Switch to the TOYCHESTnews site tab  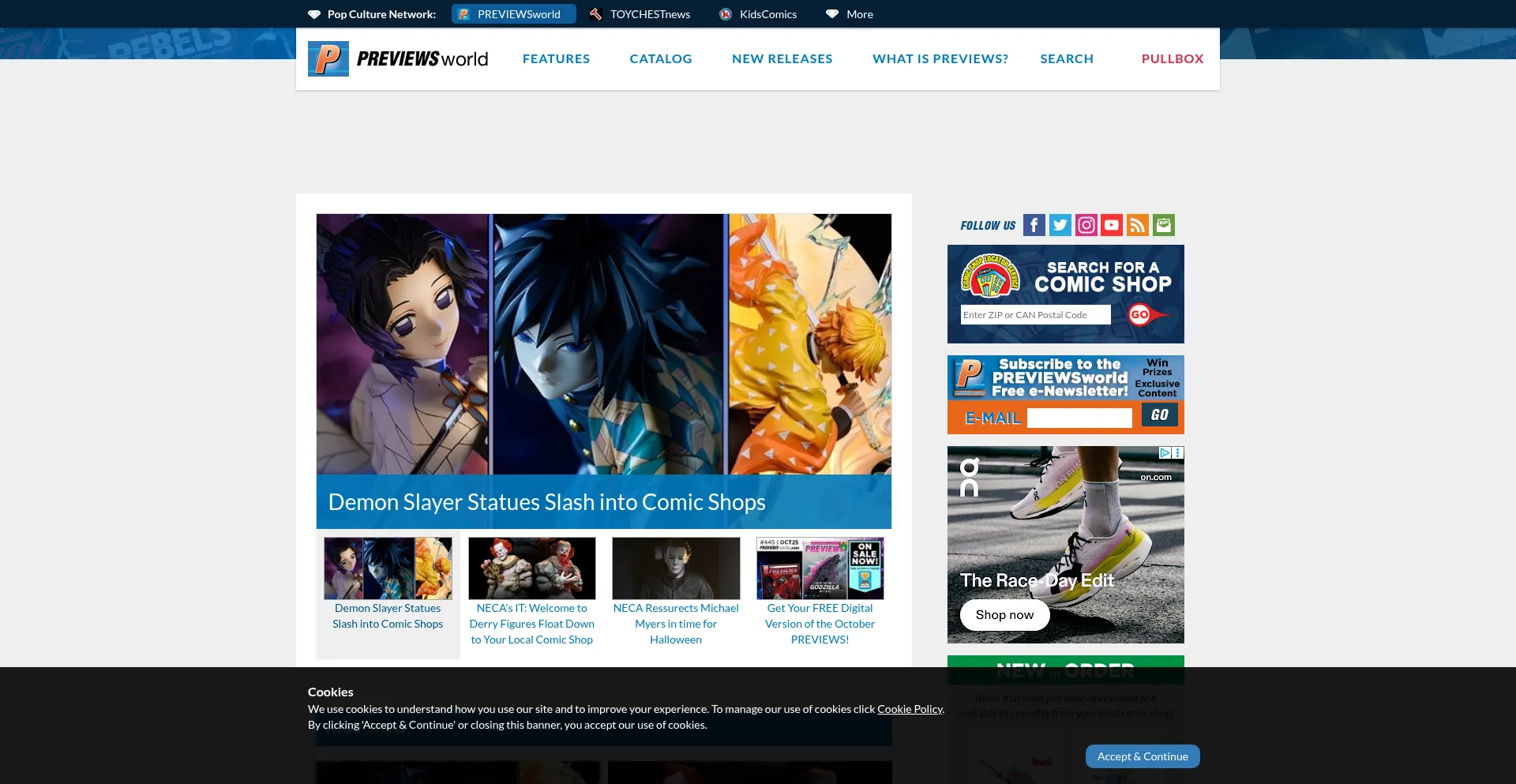pyautogui.click(x=640, y=14)
